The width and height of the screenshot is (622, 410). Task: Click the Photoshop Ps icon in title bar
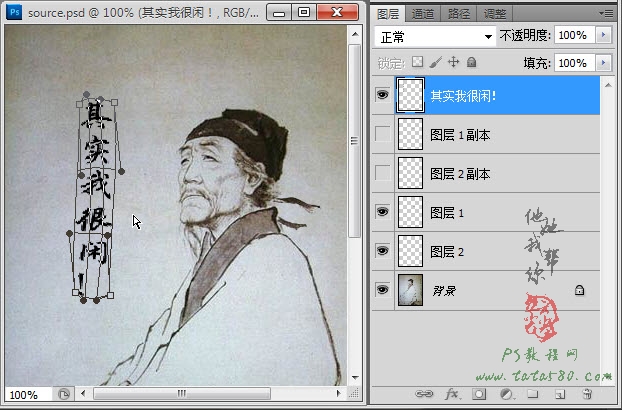pyautogui.click(x=14, y=13)
